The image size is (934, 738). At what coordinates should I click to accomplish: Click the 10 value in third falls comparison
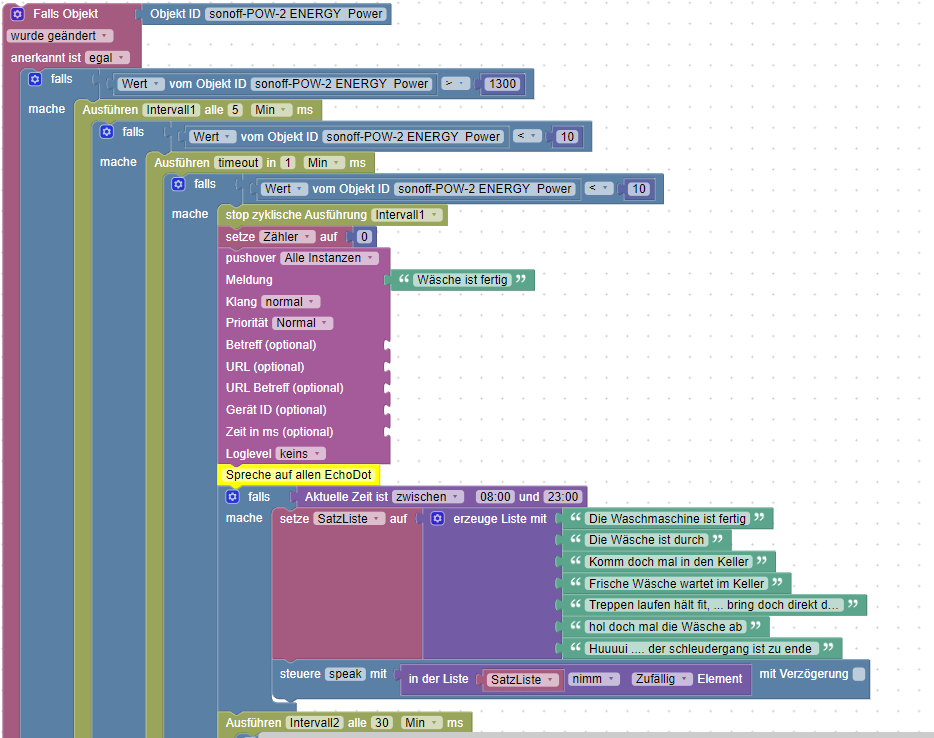[x=639, y=189]
